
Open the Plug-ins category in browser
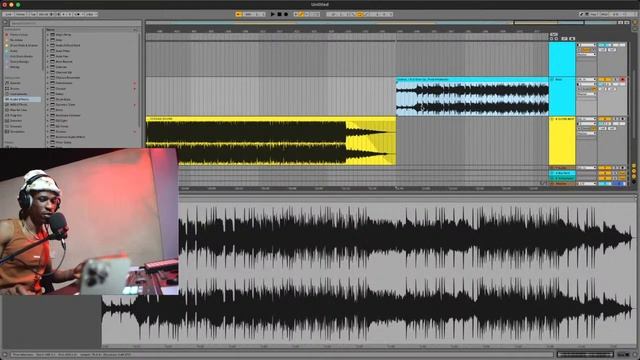(16, 116)
